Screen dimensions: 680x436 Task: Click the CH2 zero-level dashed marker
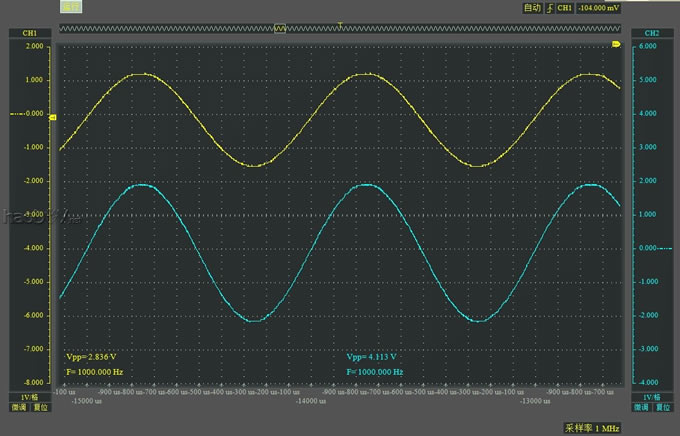(650, 248)
